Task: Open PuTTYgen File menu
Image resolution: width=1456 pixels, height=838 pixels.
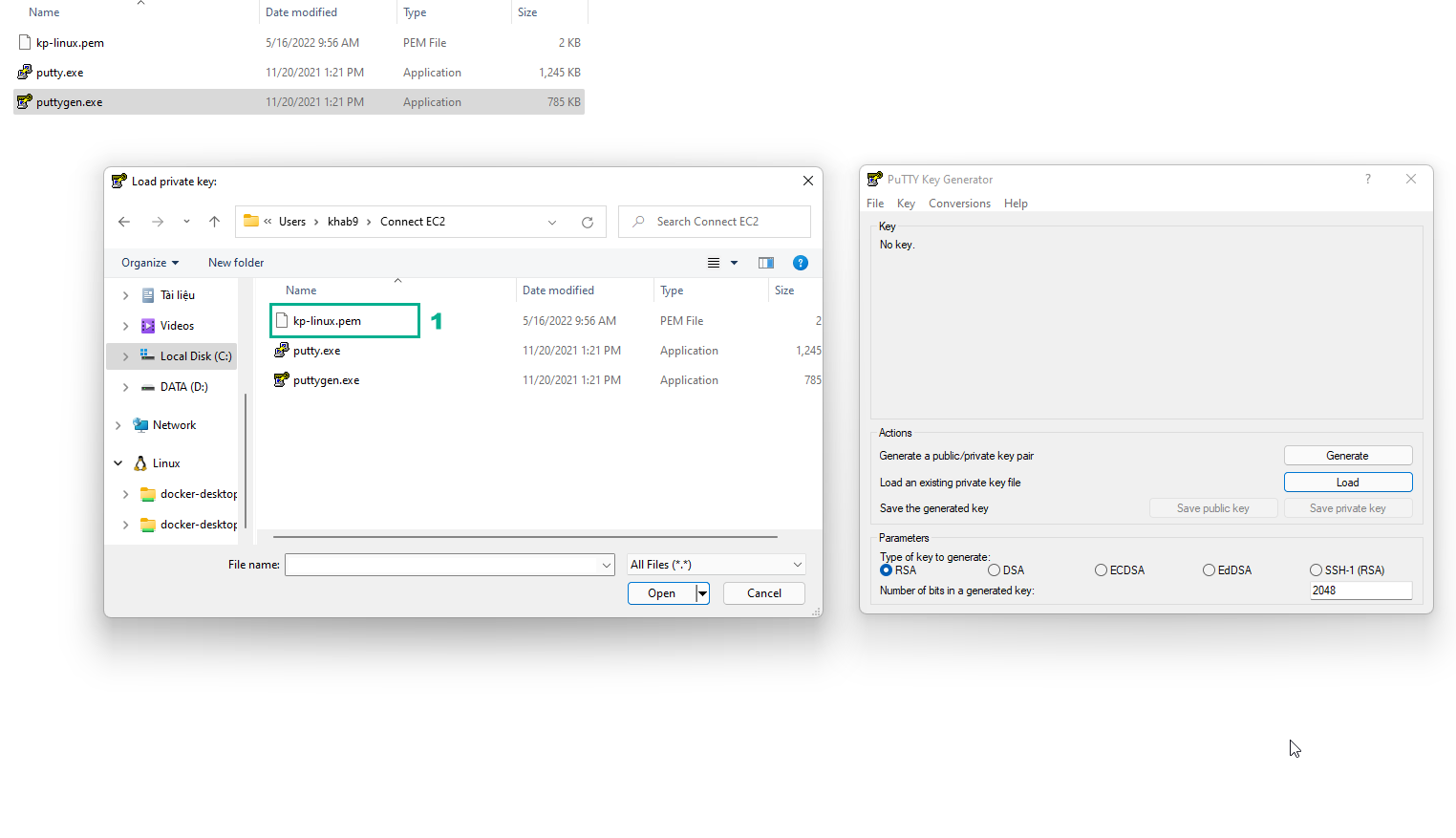Action: (x=875, y=204)
